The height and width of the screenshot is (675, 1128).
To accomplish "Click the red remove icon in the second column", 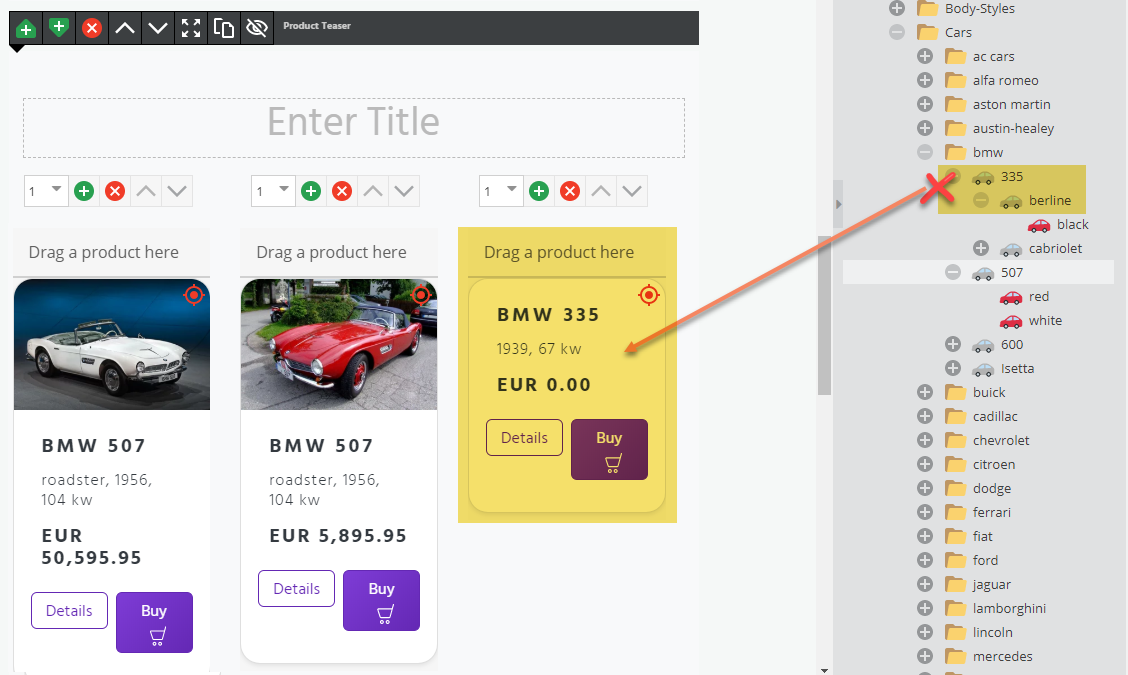I will [x=342, y=191].
